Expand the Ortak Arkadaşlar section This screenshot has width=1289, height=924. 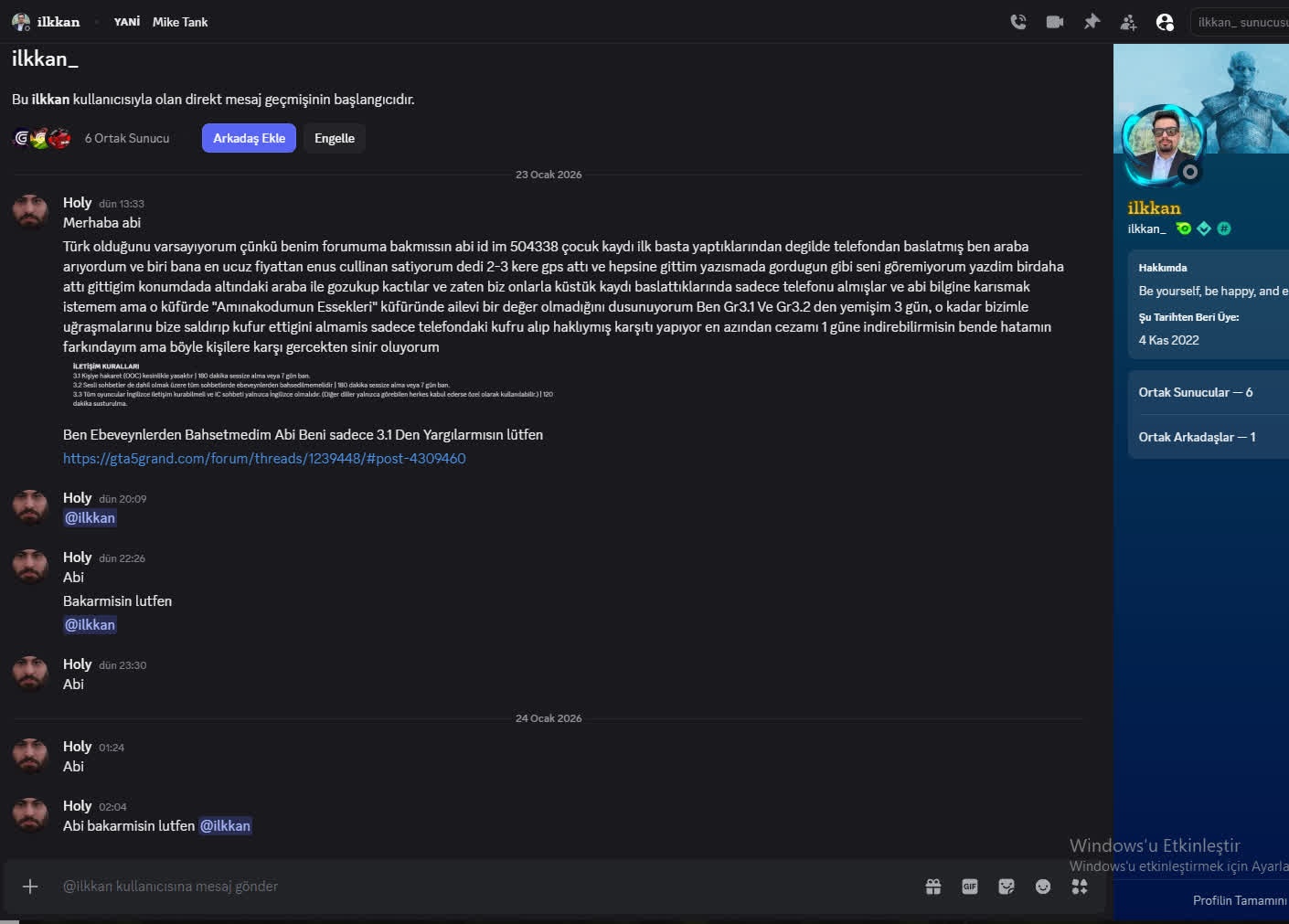coord(1198,437)
